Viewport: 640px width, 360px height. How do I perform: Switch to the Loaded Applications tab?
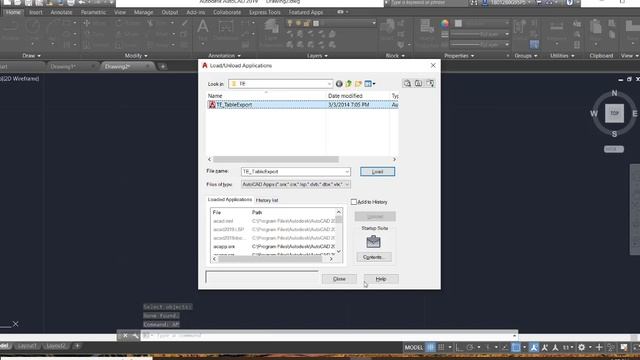[x=230, y=200]
